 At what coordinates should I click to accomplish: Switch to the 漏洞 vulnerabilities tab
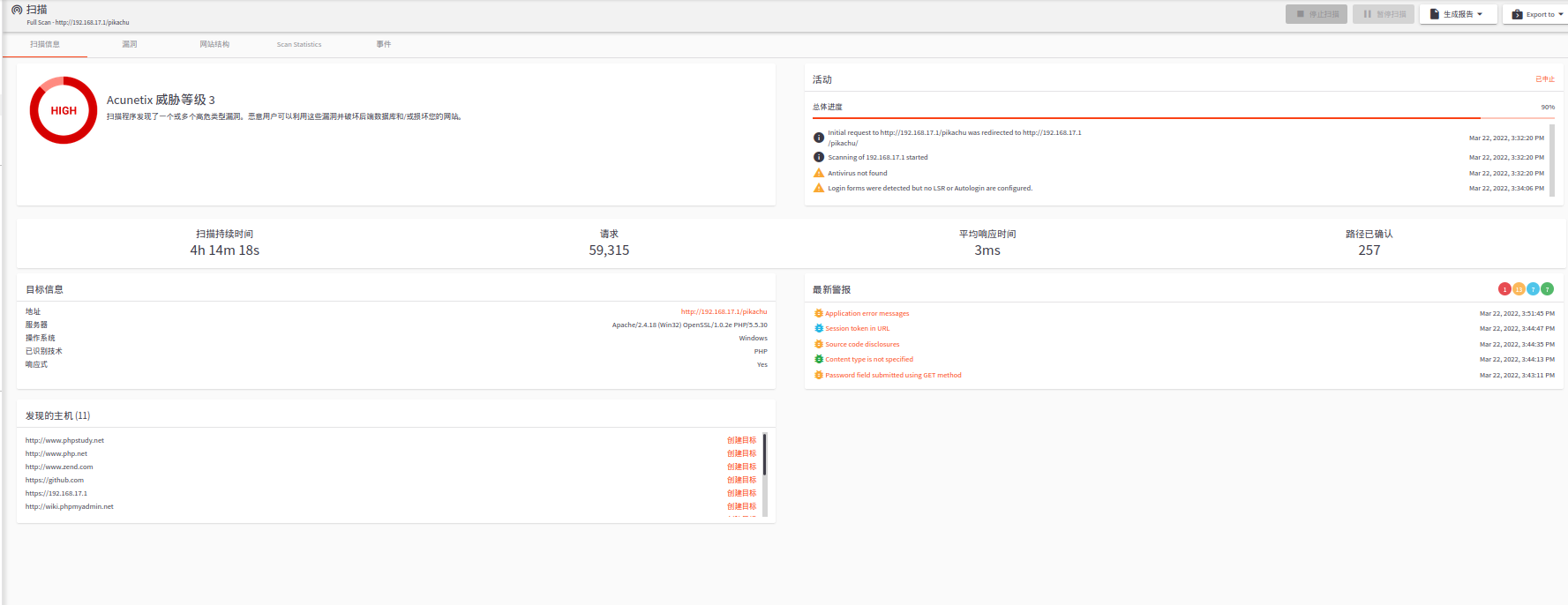pyautogui.click(x=130, y=44)
